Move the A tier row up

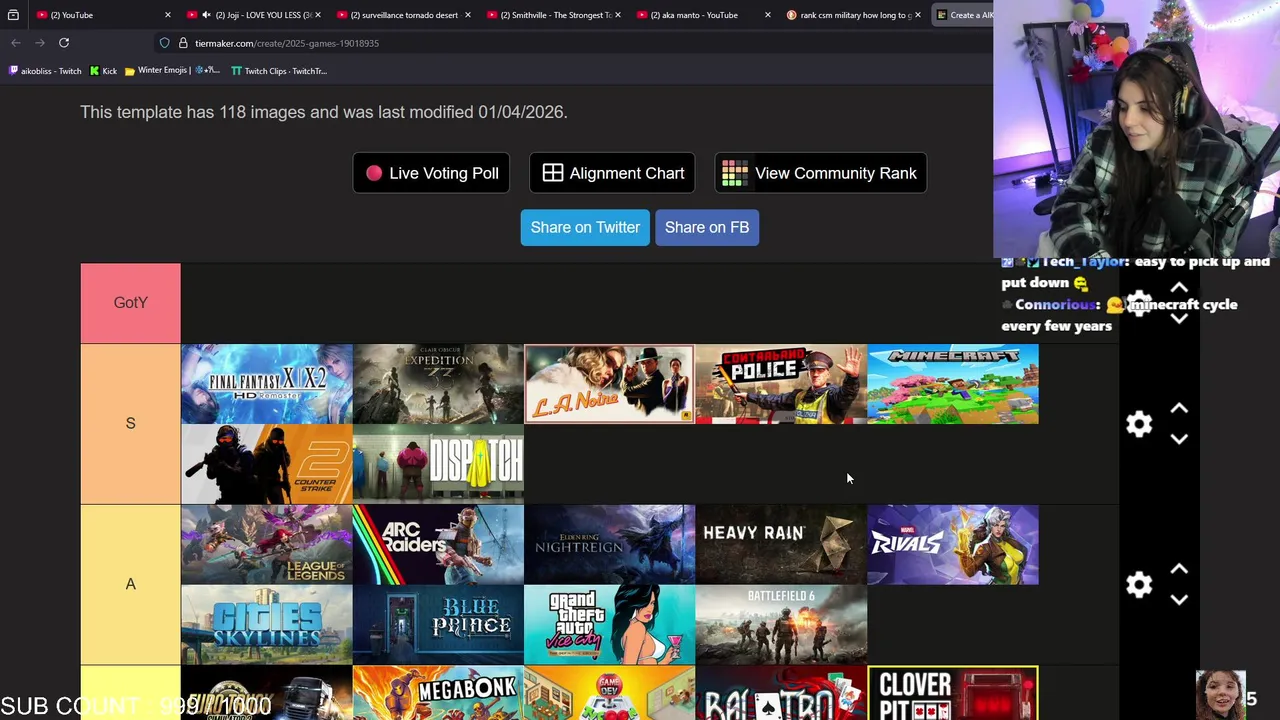(x=1179, y=569)
